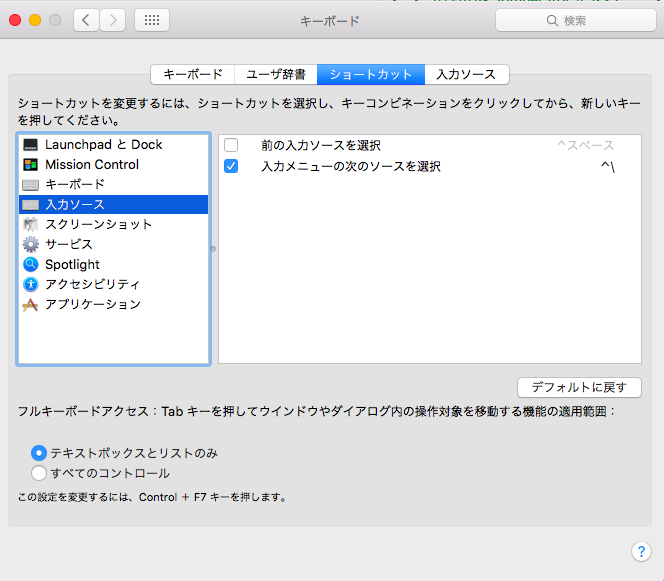Image resolution: width=664 pixels, height=581 pixels.
Task: Click the Spotlight magnifier icon
Action: coord(30,264)
